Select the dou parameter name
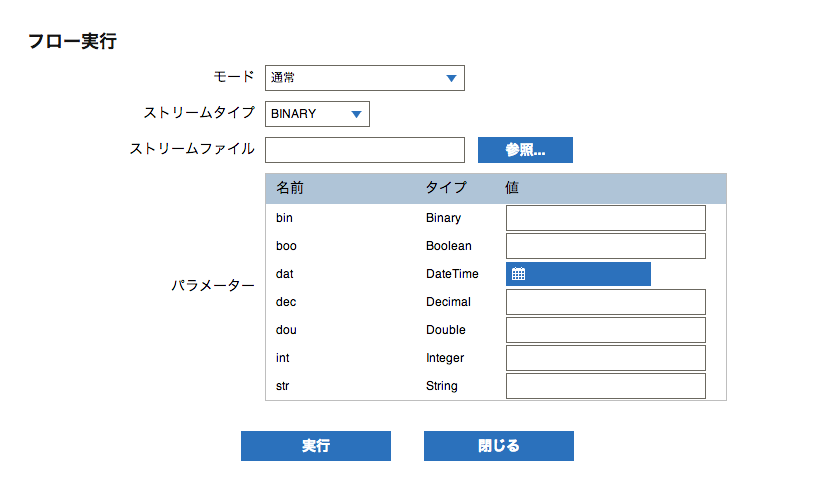Image resolution: width=814 pixels, height=489 pixels. [x=286, y=330]
